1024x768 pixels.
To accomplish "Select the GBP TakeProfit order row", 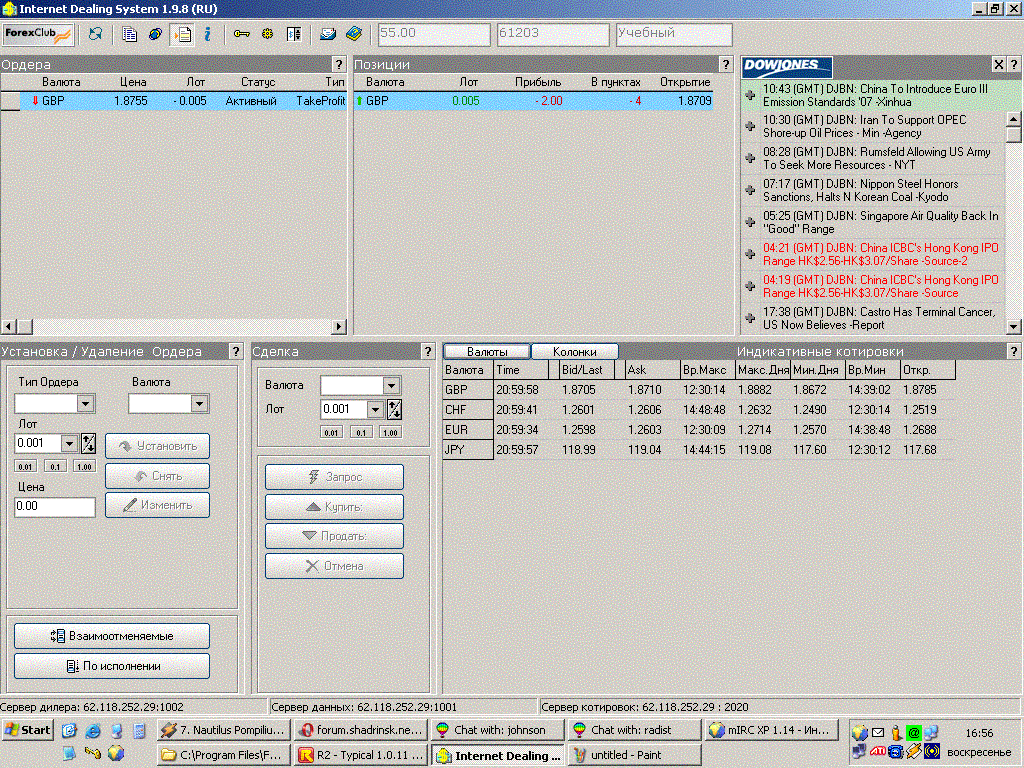I will 174,101.
